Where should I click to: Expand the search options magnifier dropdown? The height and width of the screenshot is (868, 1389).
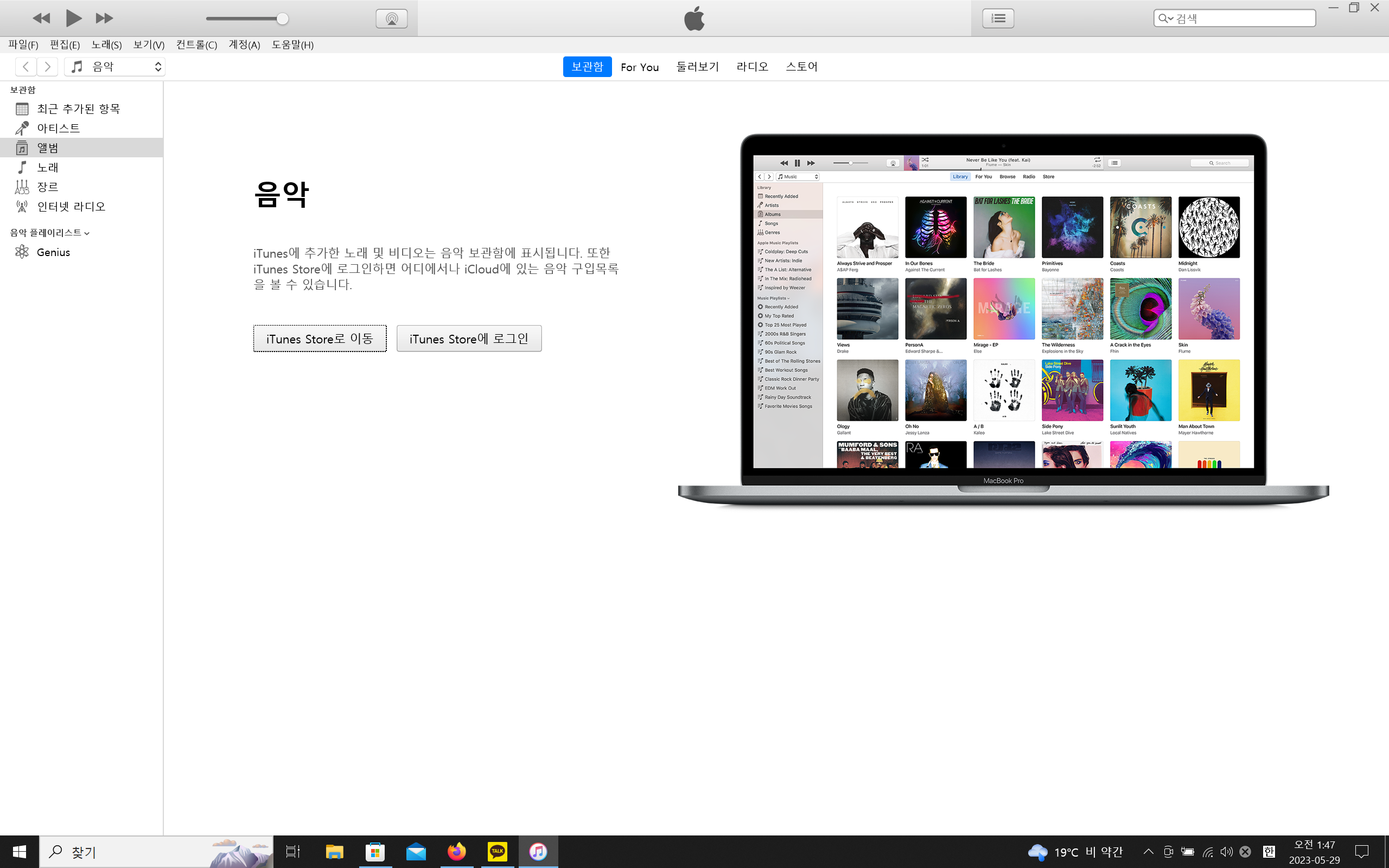click(1165, 18)
